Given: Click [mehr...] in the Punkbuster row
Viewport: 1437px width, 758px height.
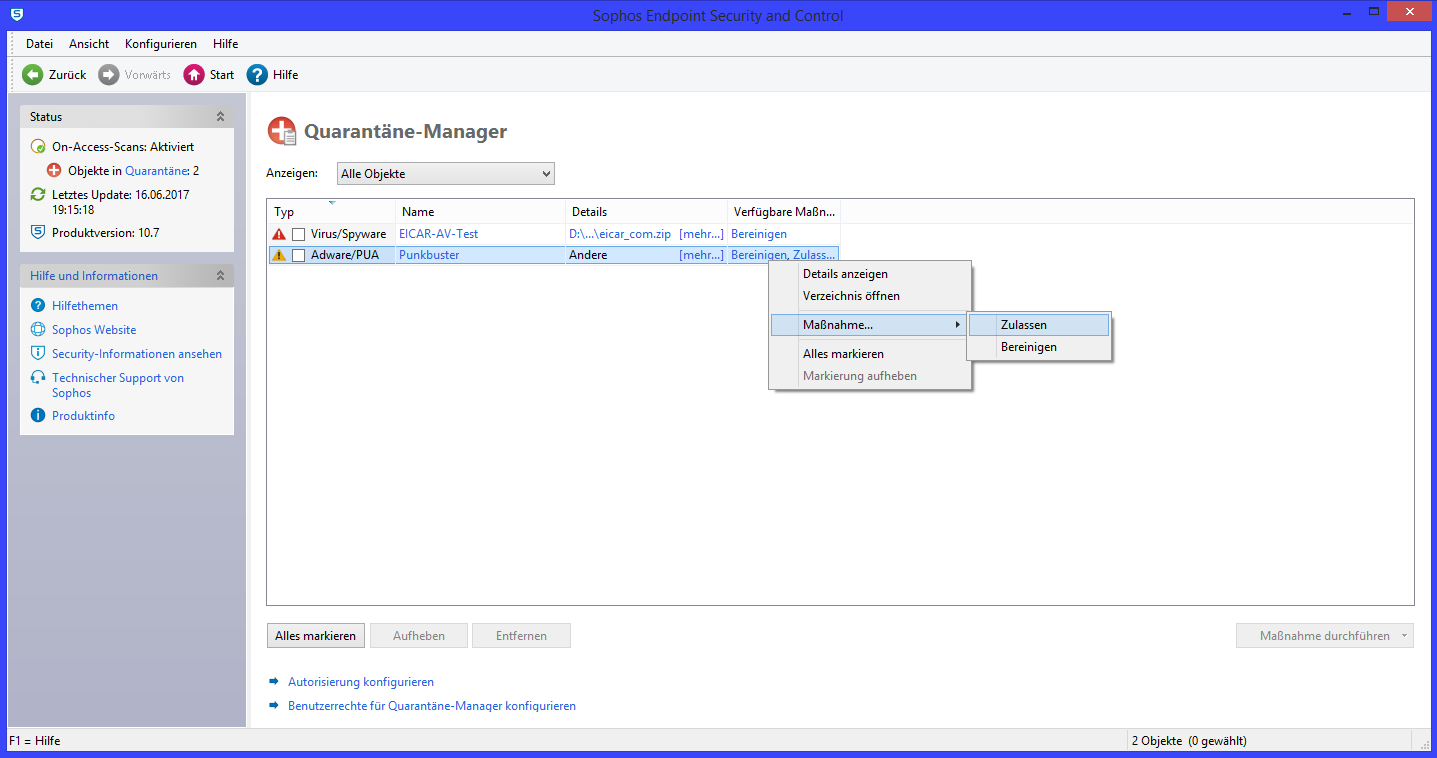Looking at the screenshot, I should point(701,255).
